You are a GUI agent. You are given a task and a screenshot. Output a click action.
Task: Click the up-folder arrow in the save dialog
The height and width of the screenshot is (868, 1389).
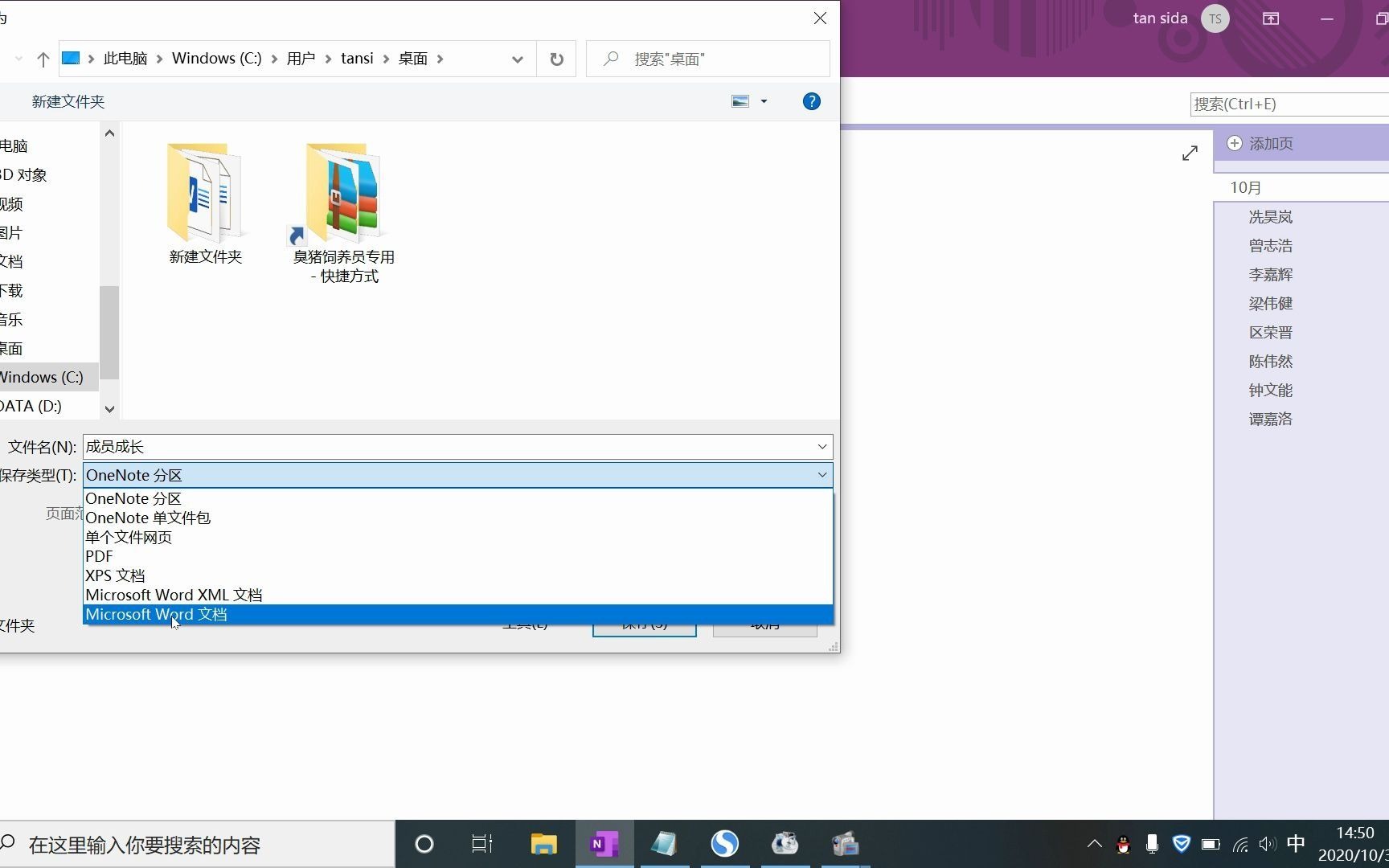(43, 59)
